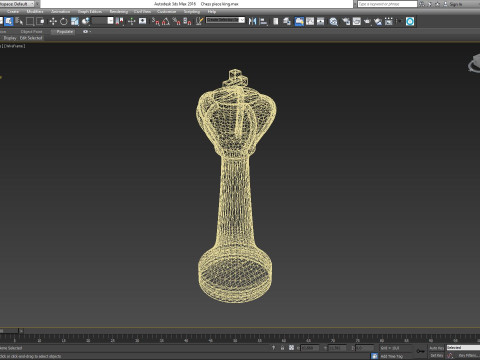Click the Render Production teapot icon

pos(367,21)
